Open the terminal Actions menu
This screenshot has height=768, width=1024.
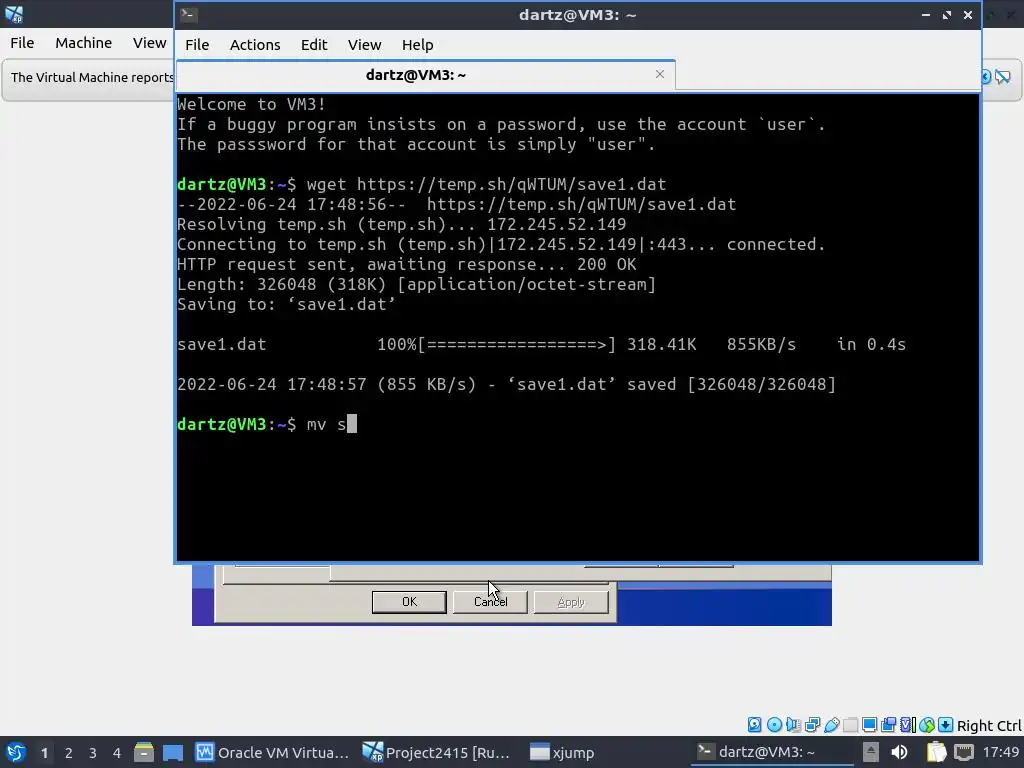click(255, 44)
